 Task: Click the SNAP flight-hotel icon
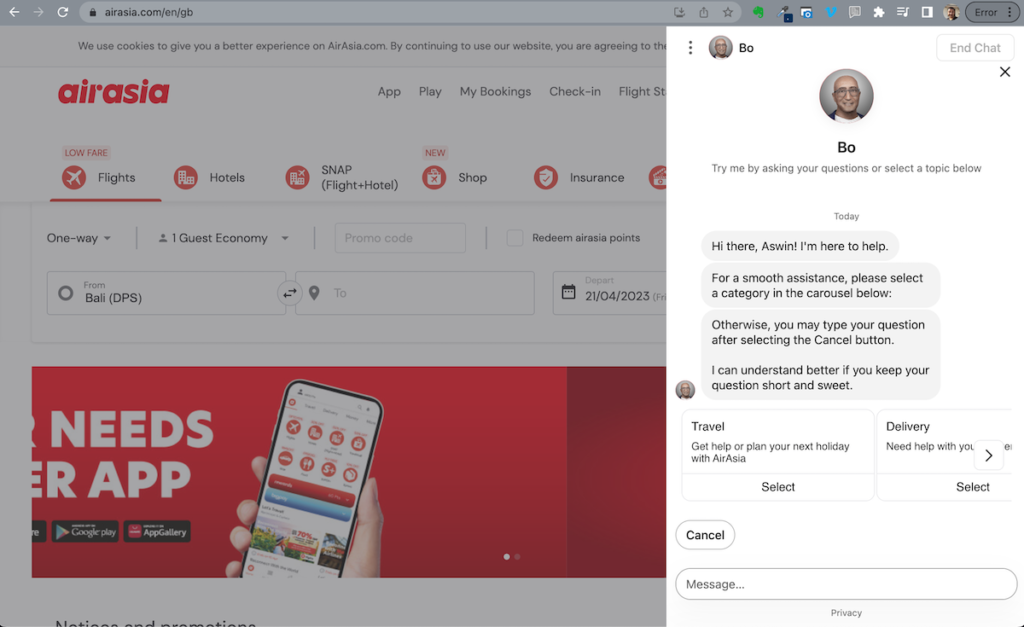(297, 177)
